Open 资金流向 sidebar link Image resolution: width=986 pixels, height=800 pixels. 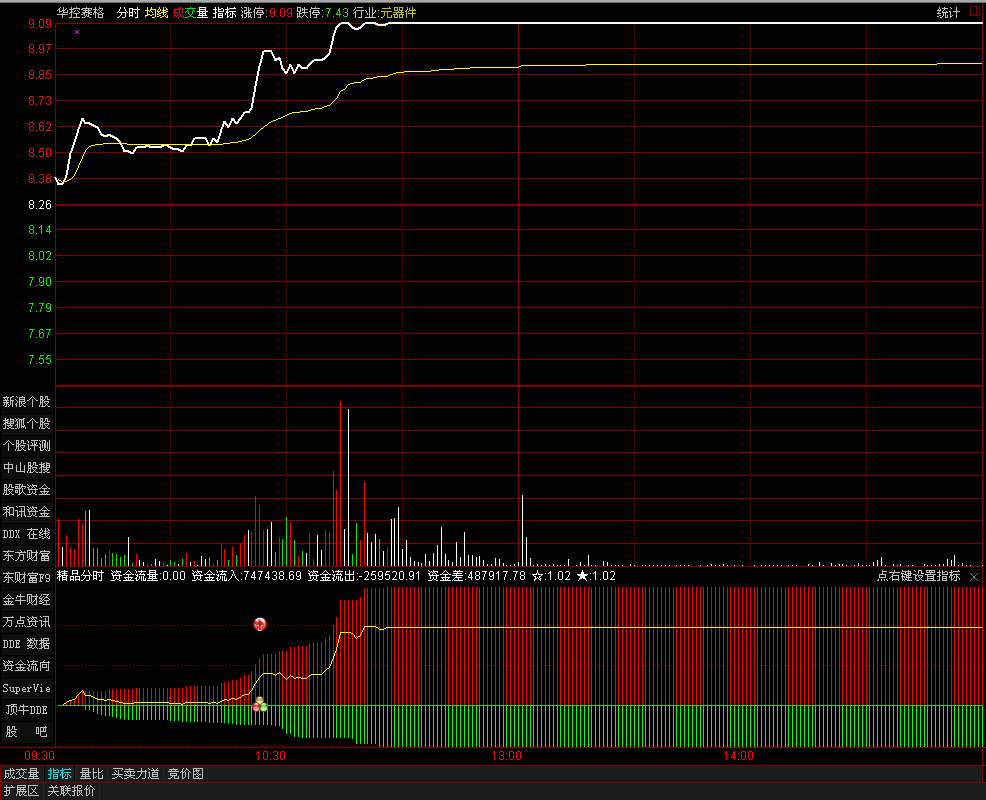[26, 665]
